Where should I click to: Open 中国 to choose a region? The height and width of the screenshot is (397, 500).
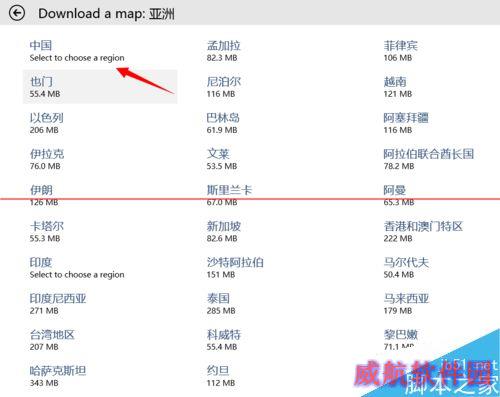tap(100, 51)
